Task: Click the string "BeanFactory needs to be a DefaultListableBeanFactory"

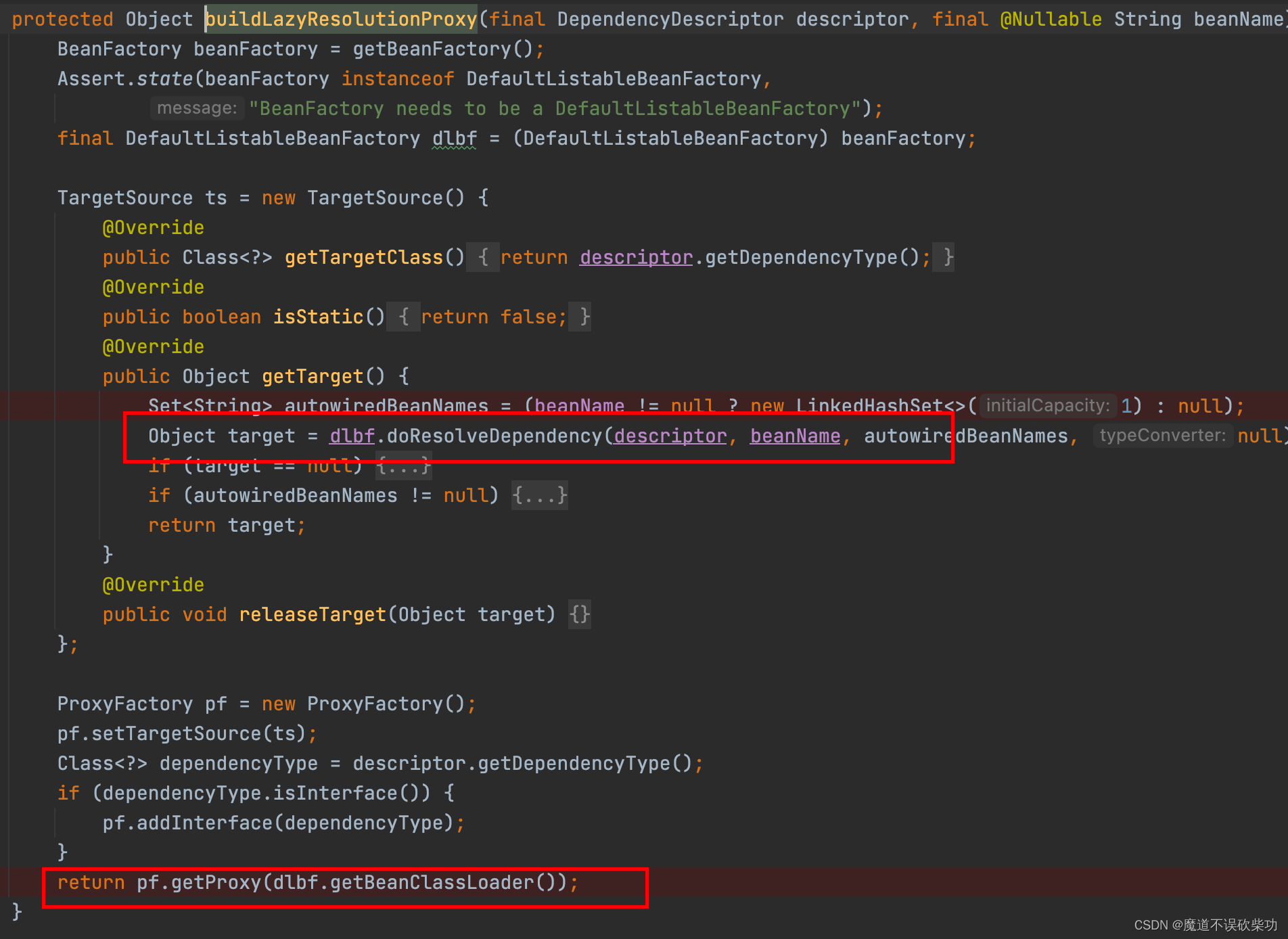Action: pos(555,108)
